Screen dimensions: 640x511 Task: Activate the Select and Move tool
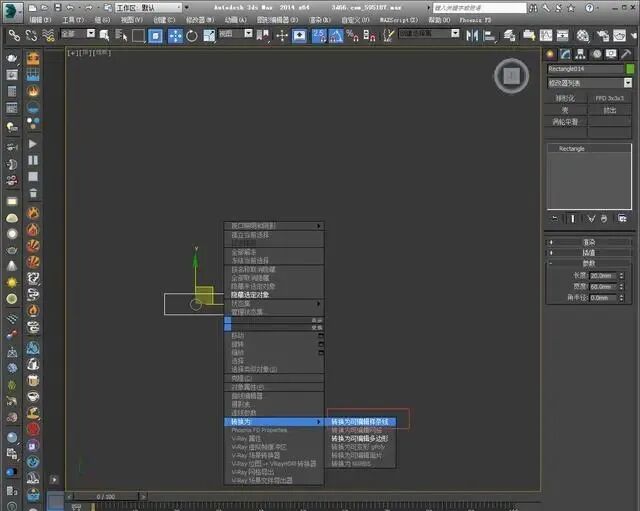pos(175,36)
